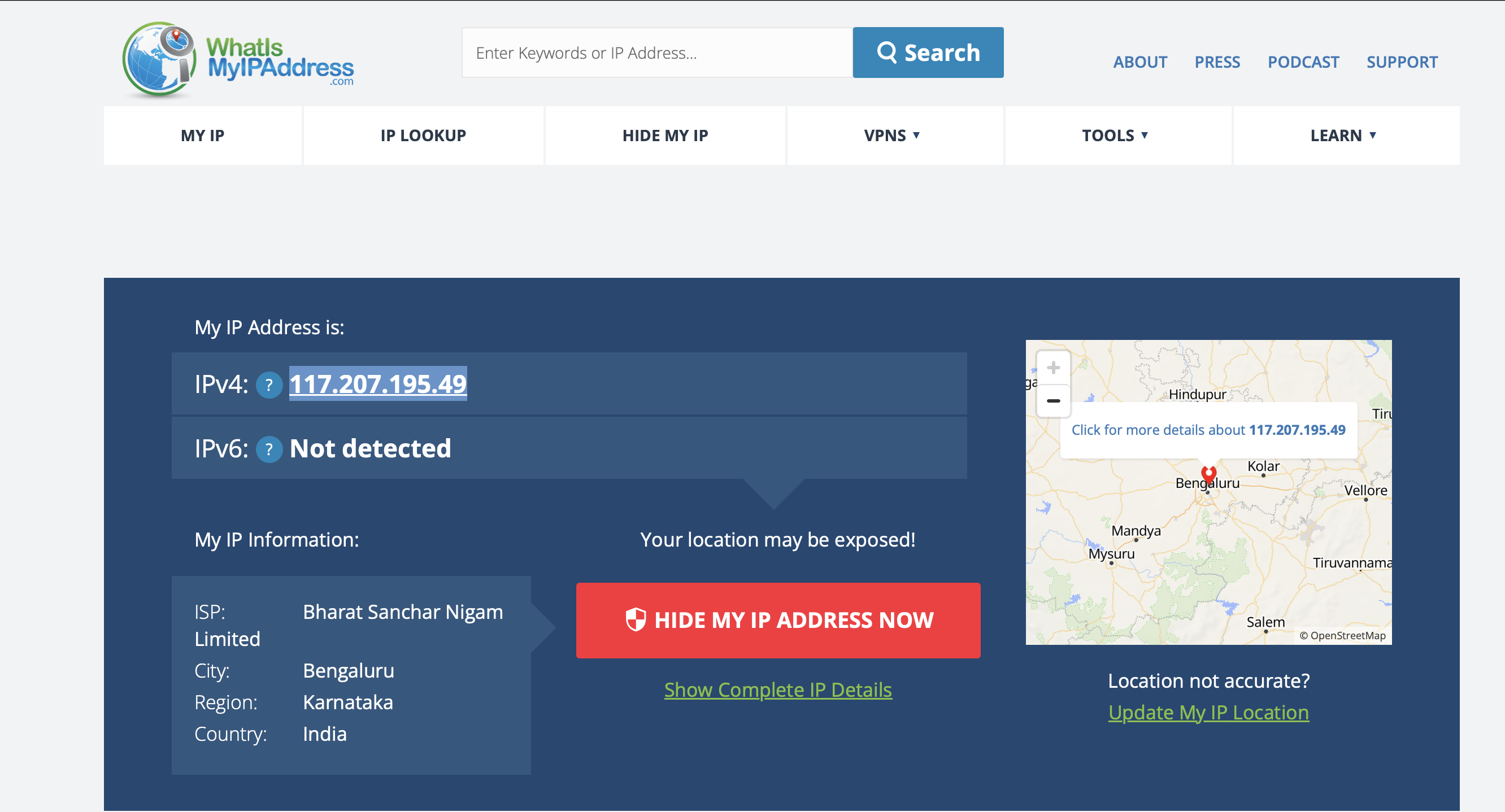The image size is (1505, 812).
Task: Click the Mysuru label on the map
Action: 1111,553
